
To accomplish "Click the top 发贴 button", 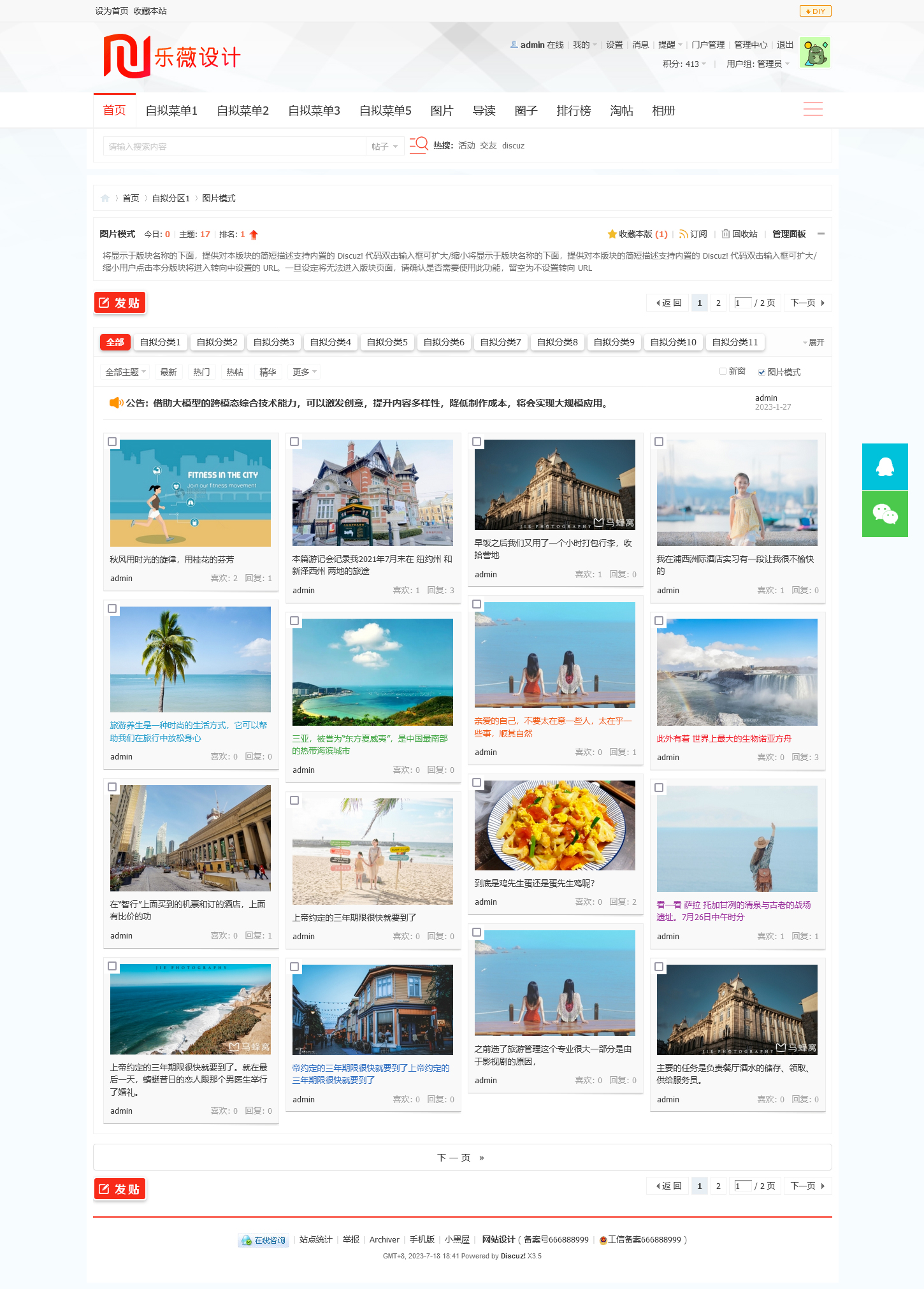I will click(x=120, y=303).
